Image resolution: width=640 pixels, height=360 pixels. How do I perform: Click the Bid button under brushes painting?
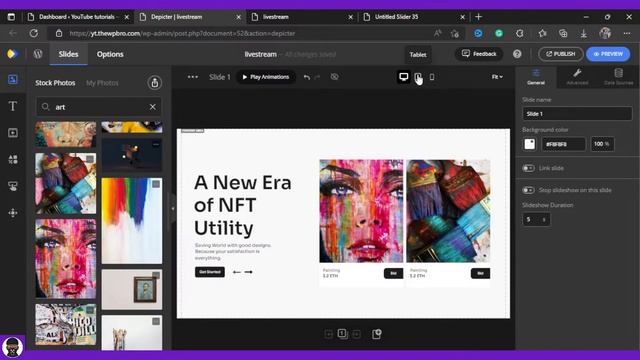(x=480, y=273)
